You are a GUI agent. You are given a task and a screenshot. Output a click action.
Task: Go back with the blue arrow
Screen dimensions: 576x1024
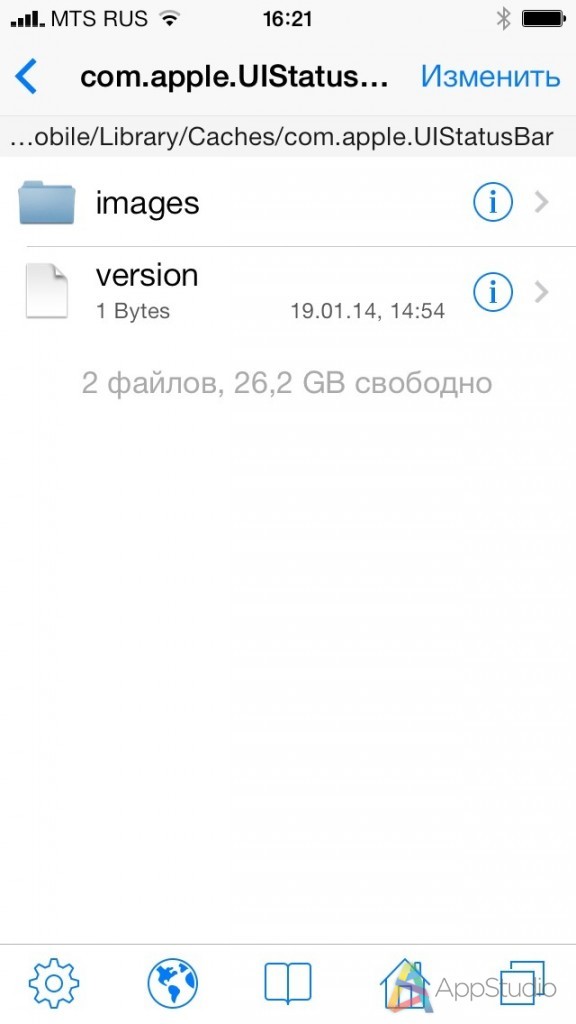26,76
